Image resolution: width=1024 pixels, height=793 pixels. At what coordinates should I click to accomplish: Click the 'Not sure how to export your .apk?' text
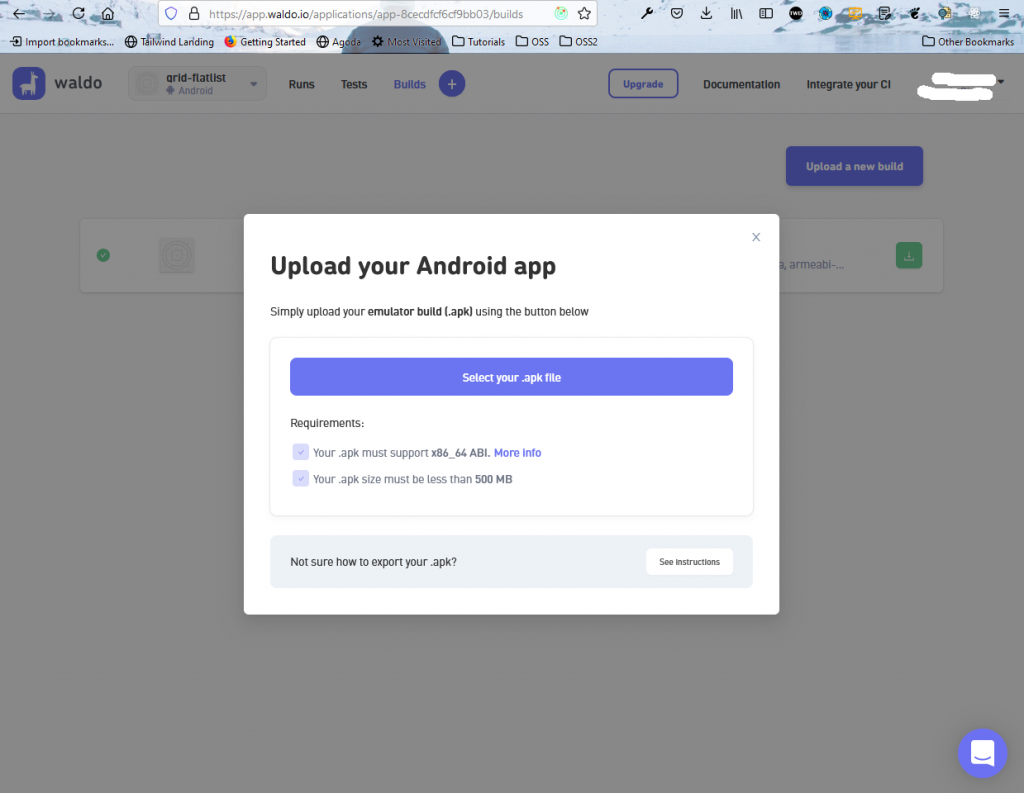[374, 562]
